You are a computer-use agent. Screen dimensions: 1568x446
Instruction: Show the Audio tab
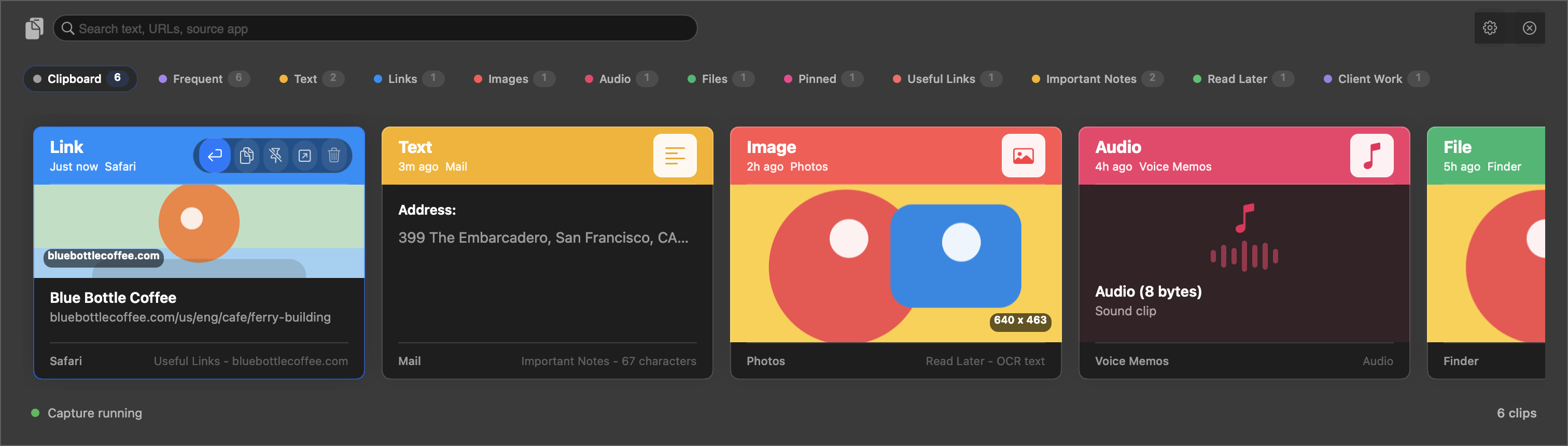(621, 78)
